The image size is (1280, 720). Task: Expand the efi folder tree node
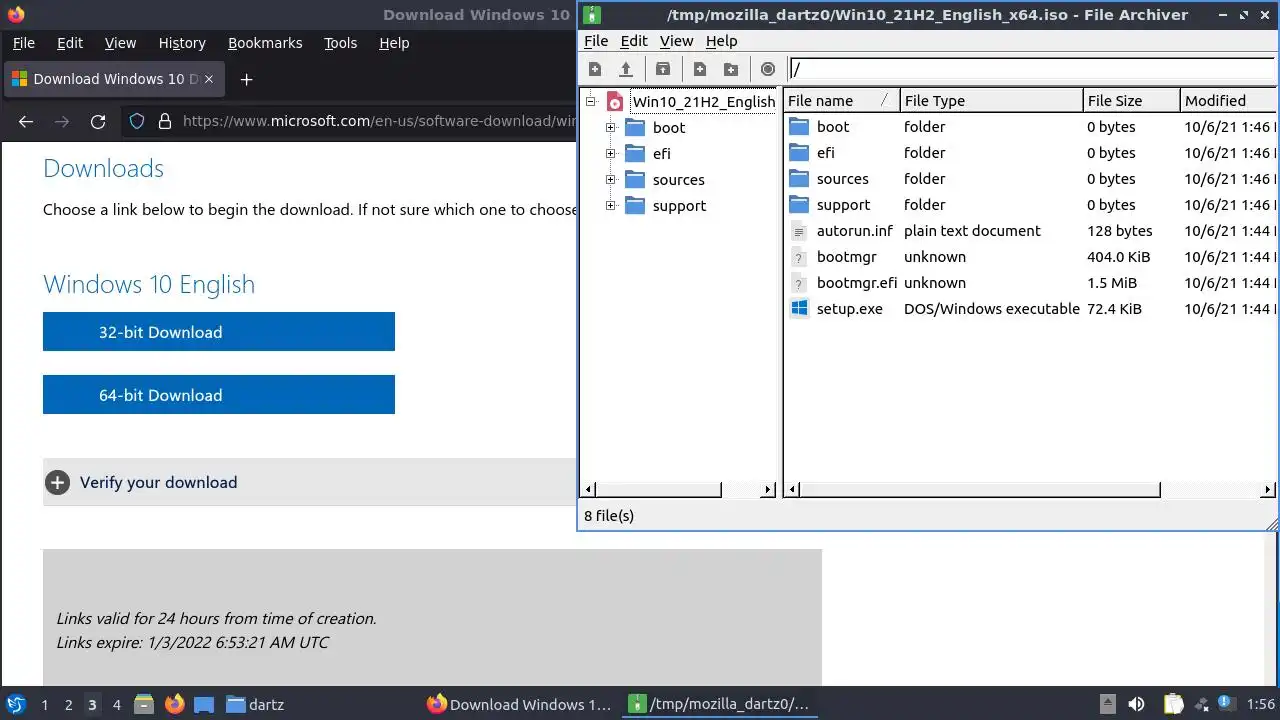click(610, 154)
